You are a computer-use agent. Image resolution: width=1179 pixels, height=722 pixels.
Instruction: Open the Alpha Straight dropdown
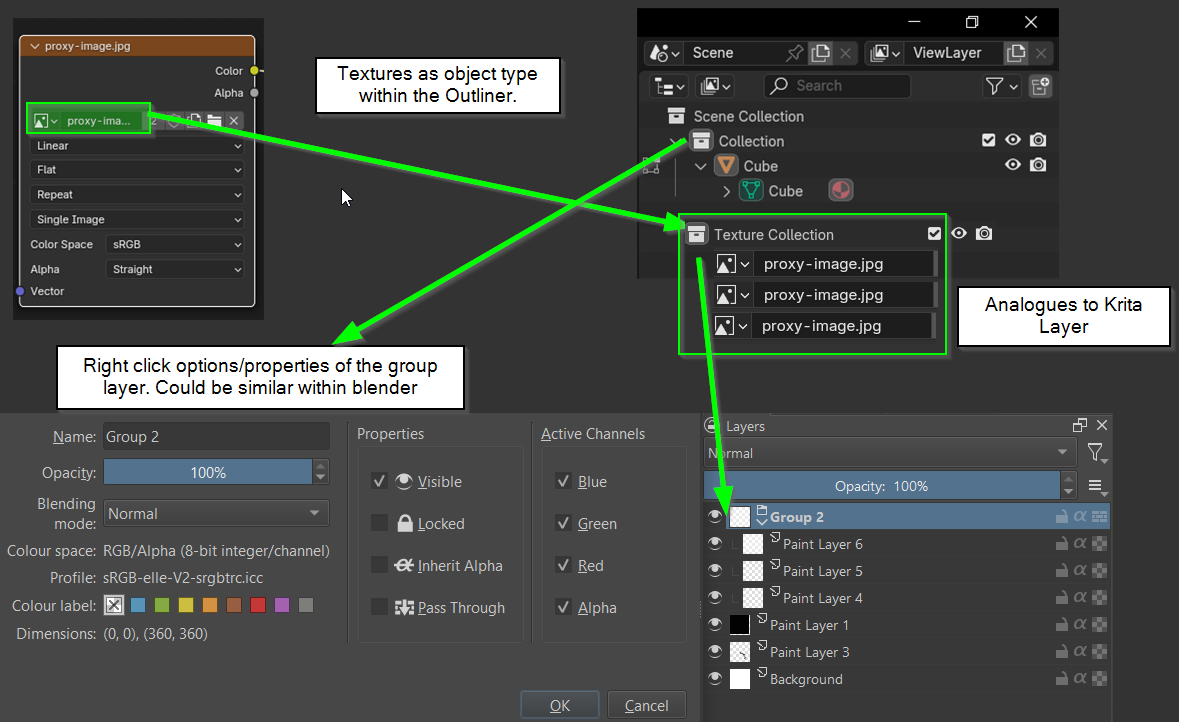(x=175, y=269)
